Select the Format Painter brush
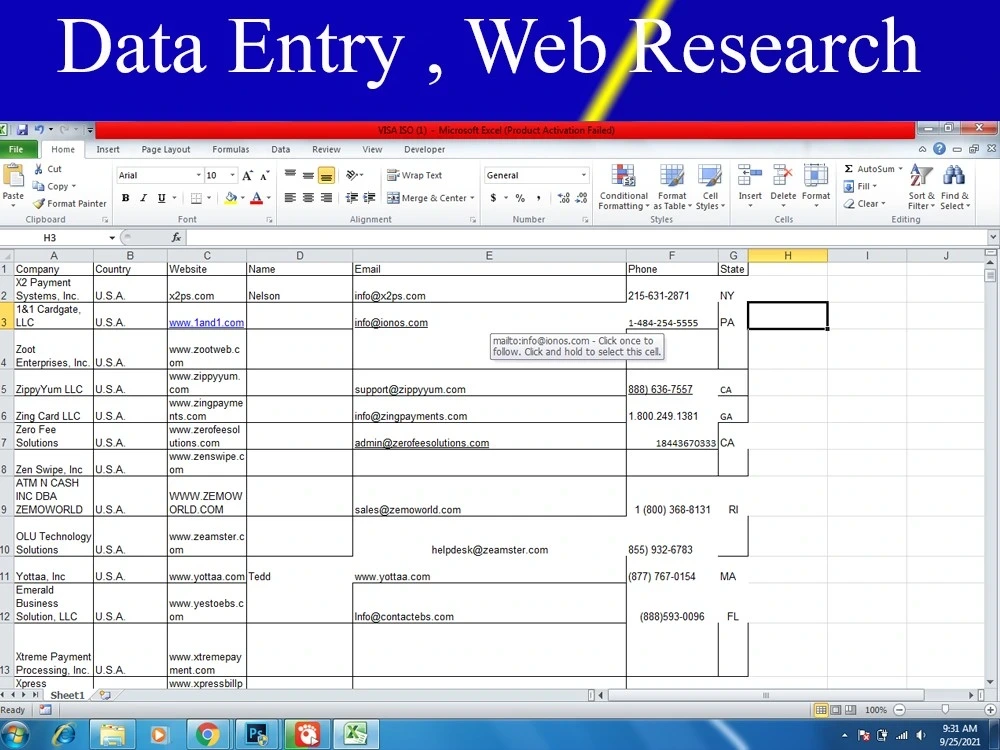 click(39, 203)
